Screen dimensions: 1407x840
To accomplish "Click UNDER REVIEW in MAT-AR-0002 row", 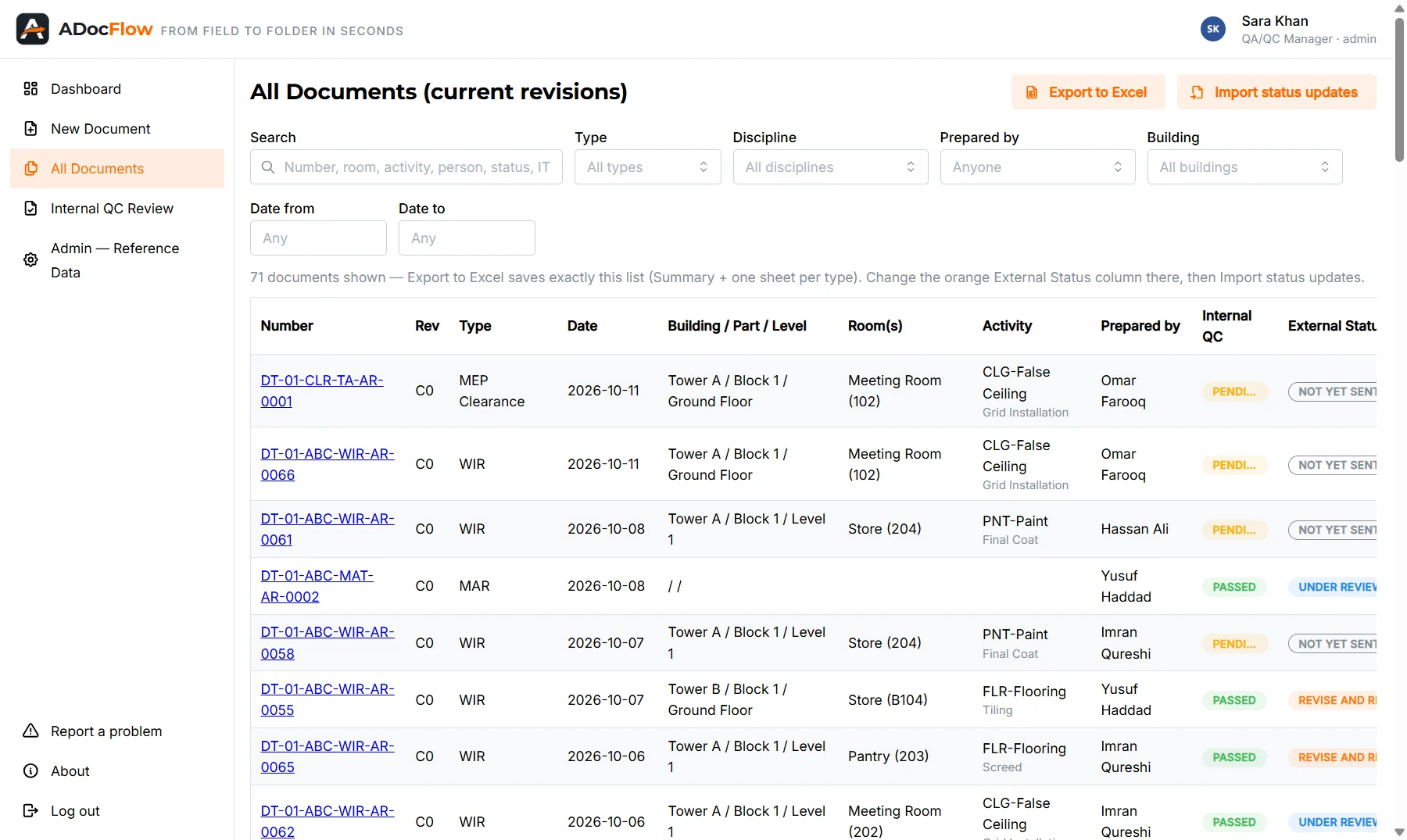I will [x=1333, y=587].
